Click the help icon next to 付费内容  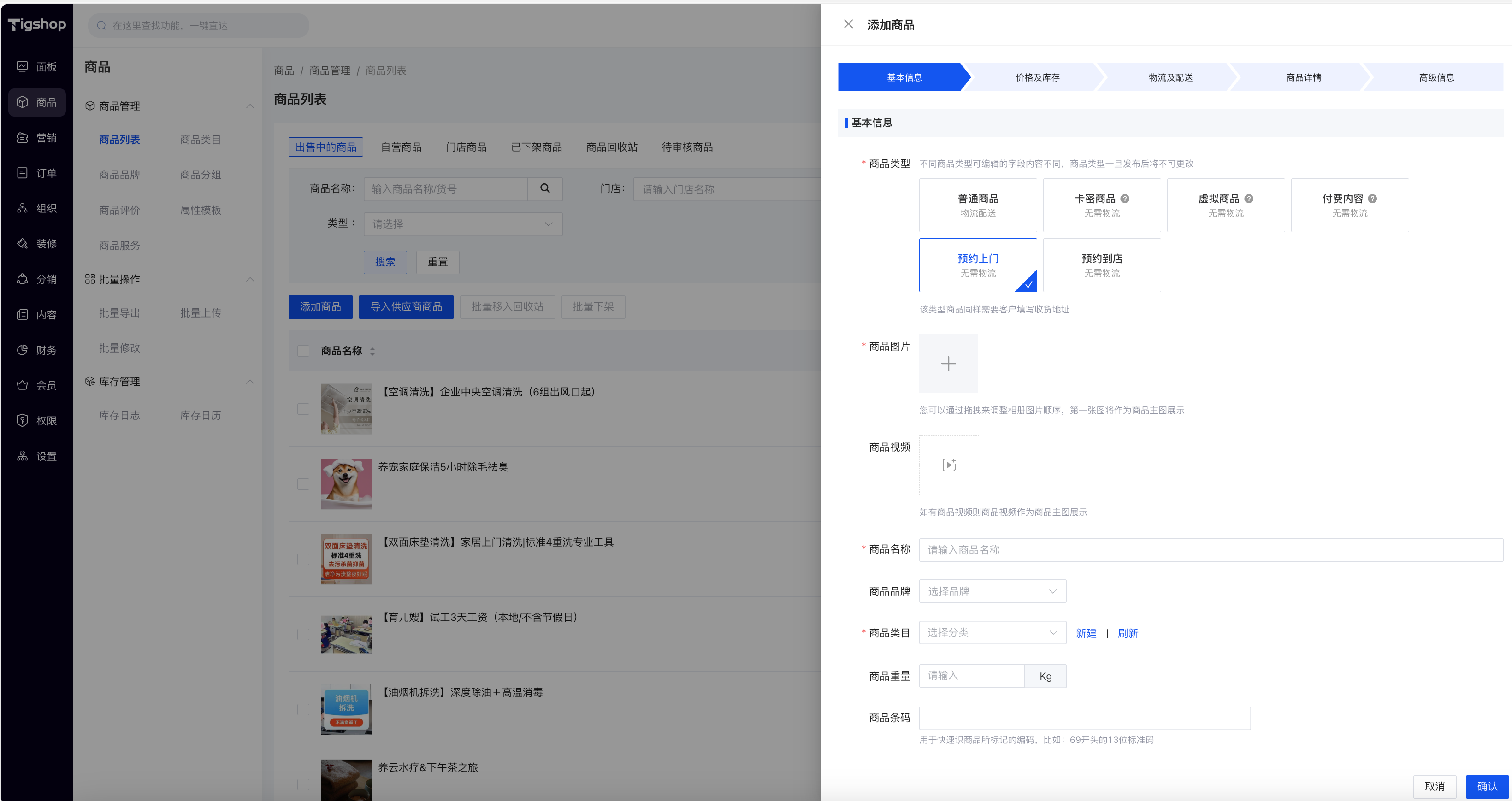tap(1372, 199)
